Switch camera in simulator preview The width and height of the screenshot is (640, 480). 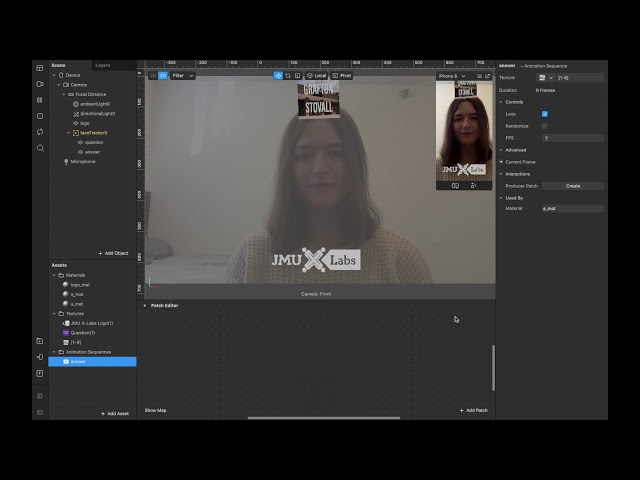(x=456, y=186)
